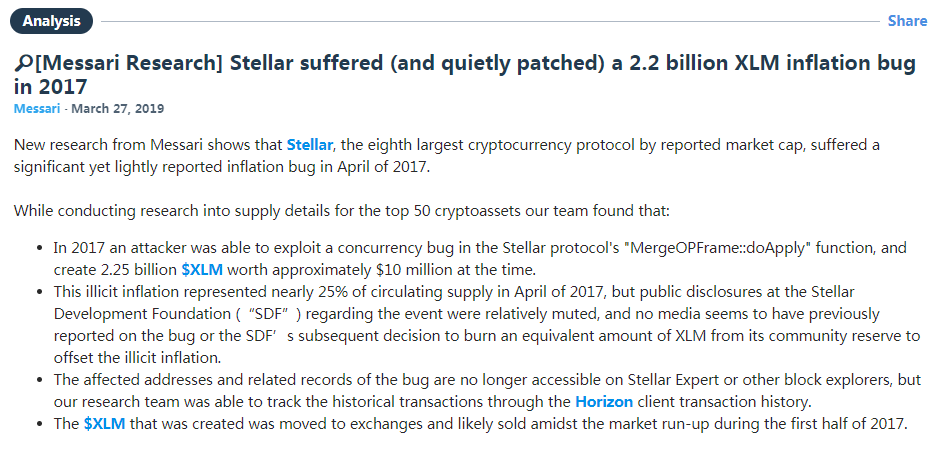Click the magnifier icon before the headline
Image resolution: width=937 pixels, height=451 pixels.
[x=23, y=63]
